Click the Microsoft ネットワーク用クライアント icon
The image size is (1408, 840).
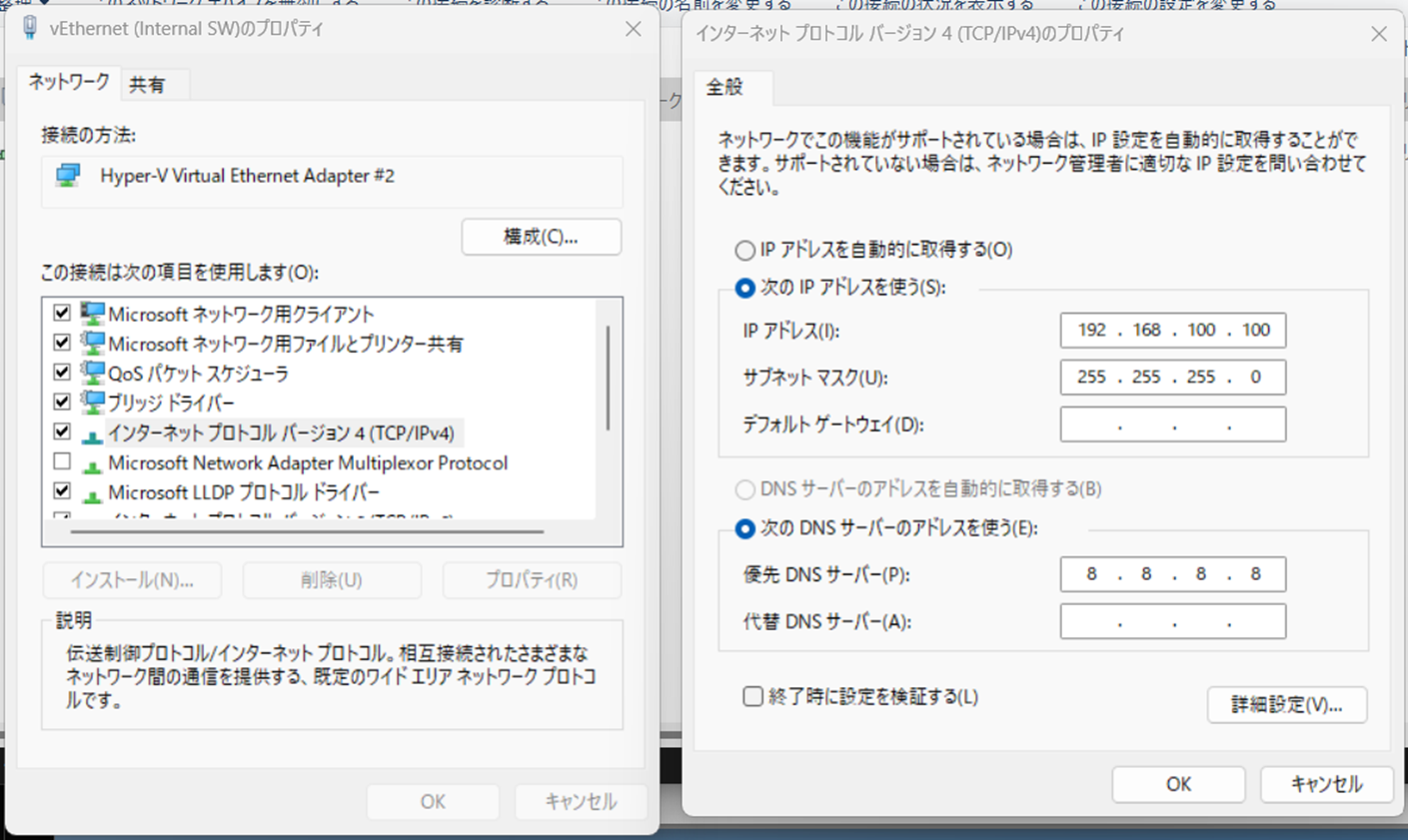pyautogui.click(x=92, y=314)
